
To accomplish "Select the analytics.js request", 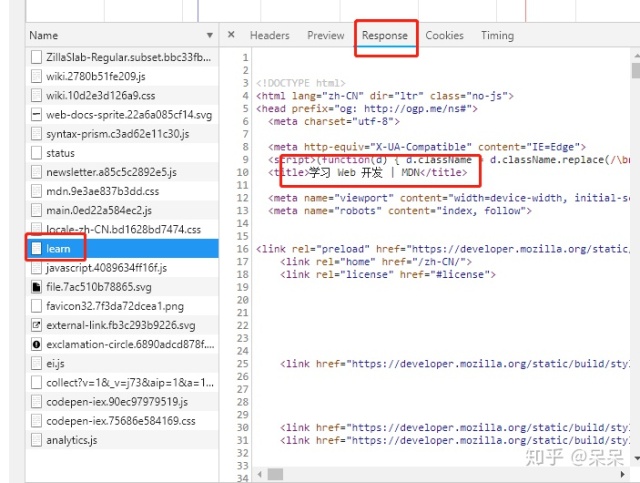I will [71, 440].
